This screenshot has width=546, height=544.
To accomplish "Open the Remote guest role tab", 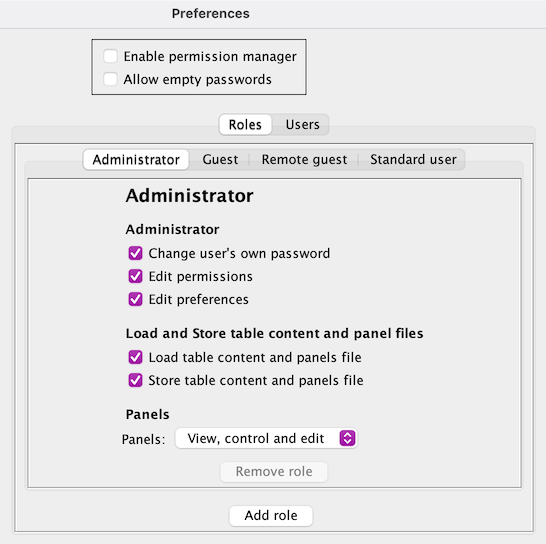I will tap(304, 160).
